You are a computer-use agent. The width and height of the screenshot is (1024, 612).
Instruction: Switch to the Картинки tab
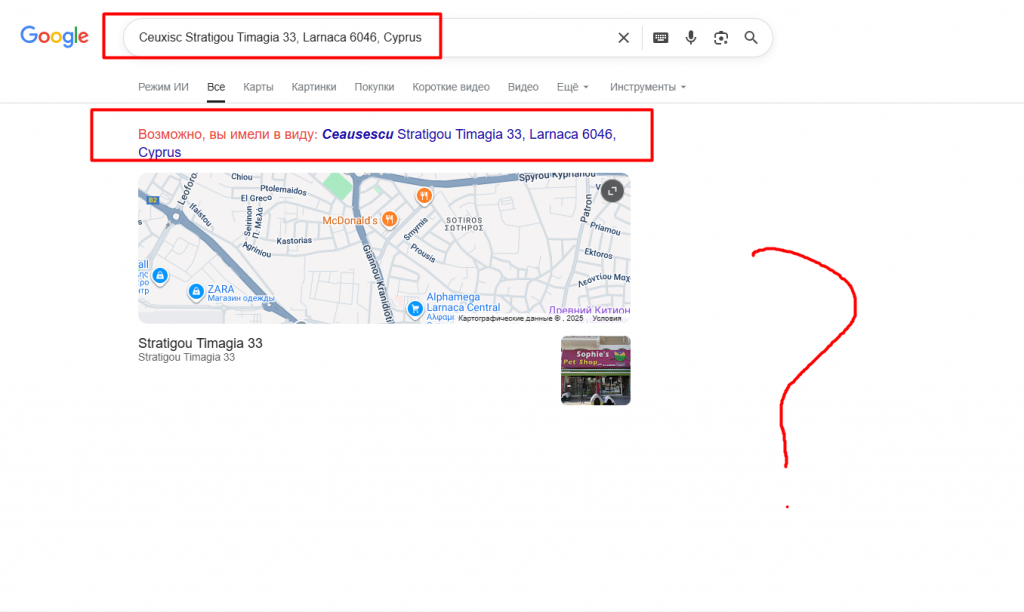click(314, 87)
